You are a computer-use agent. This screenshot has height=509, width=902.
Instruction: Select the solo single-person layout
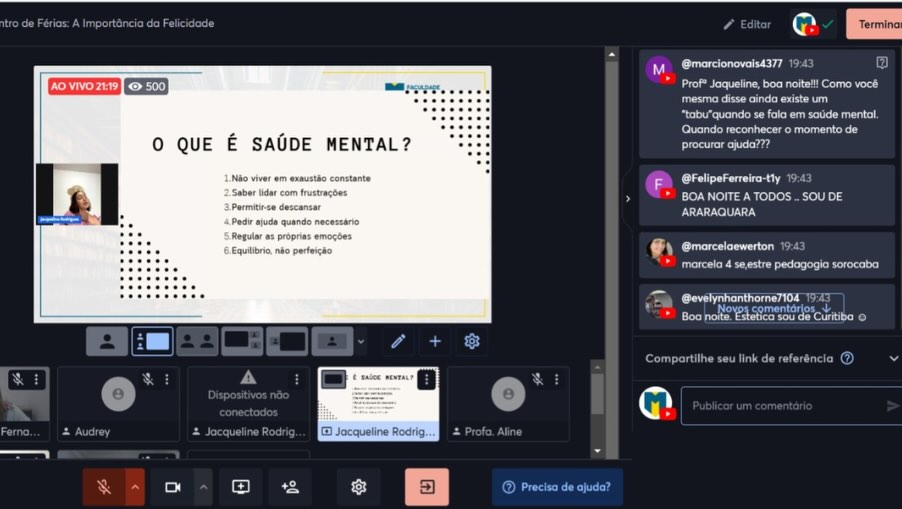(107, 341)
